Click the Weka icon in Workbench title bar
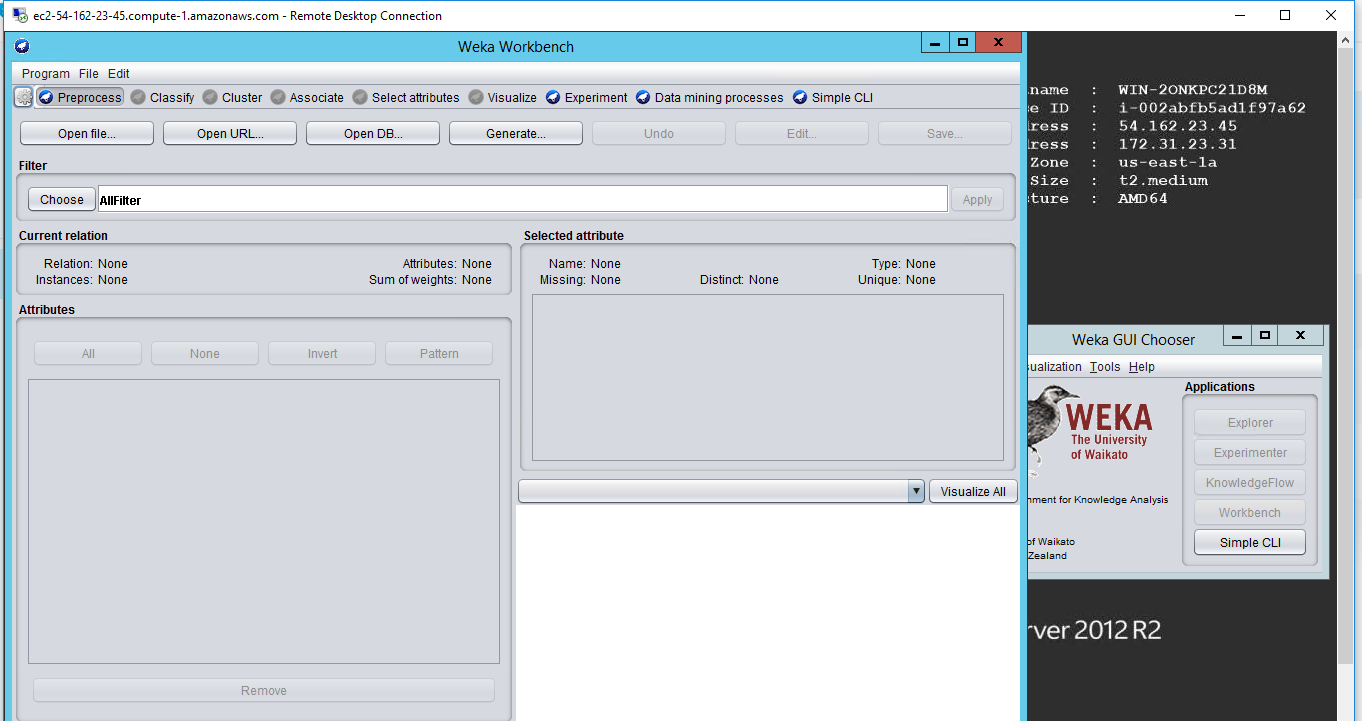This screenshot has width=1362, height=721. (x=22, y=46)
